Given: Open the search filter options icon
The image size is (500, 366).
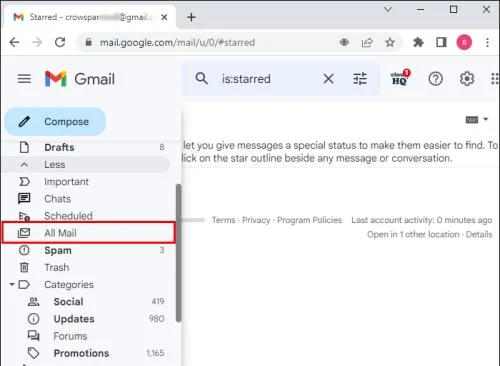Looking at the screenshot, I should click(360, 79).
